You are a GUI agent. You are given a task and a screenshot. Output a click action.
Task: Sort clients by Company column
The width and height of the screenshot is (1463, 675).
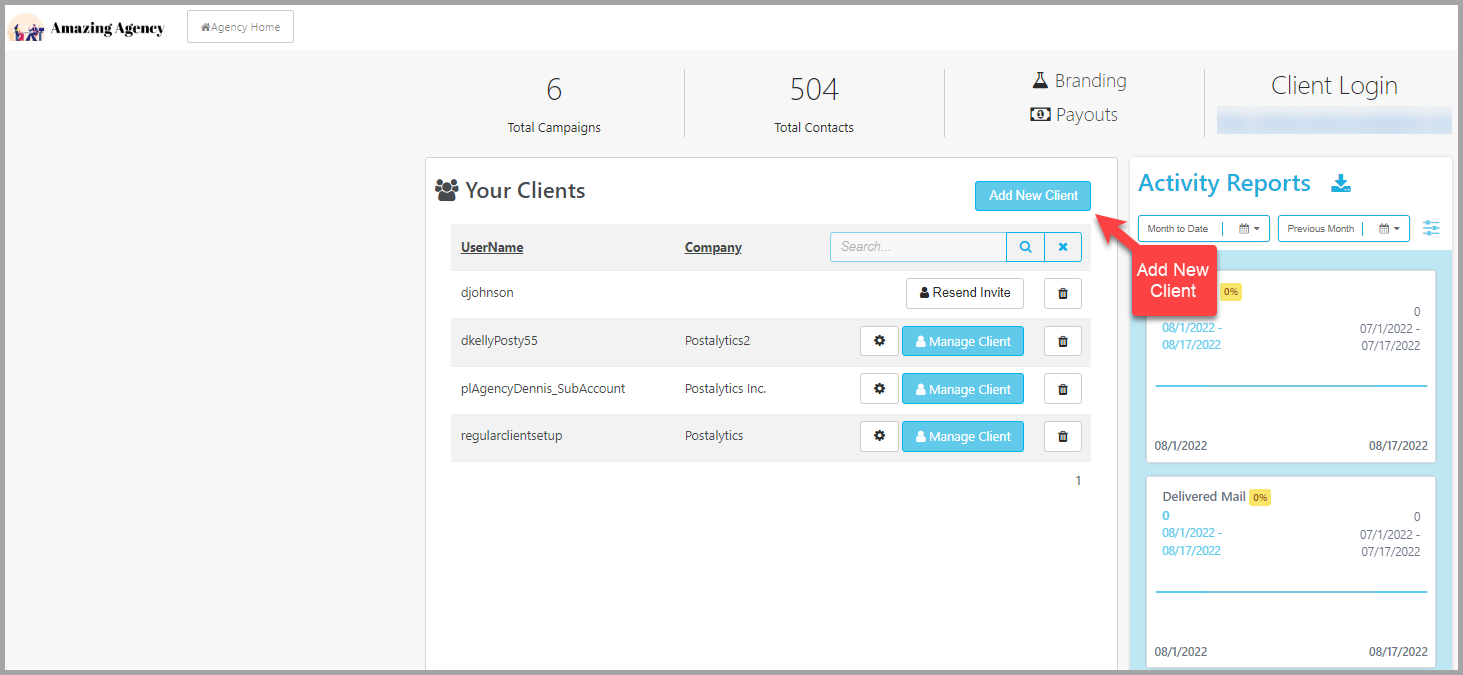[713, 247]
